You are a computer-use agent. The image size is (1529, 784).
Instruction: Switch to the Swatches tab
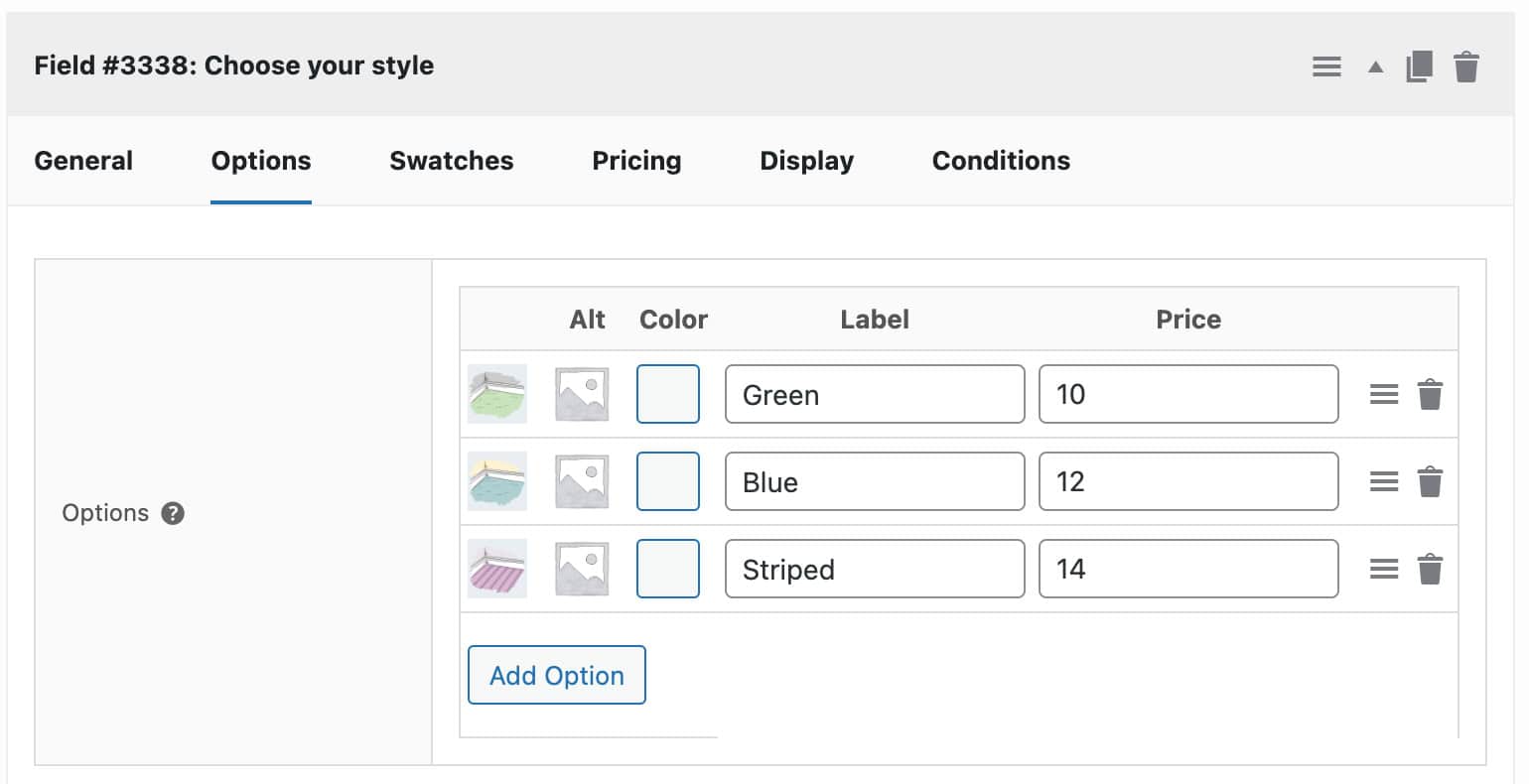pos(451,160)
